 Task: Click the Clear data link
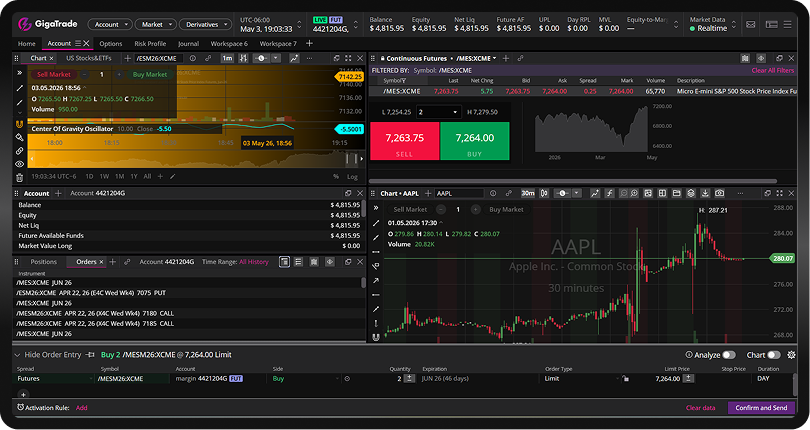(700, 408)
